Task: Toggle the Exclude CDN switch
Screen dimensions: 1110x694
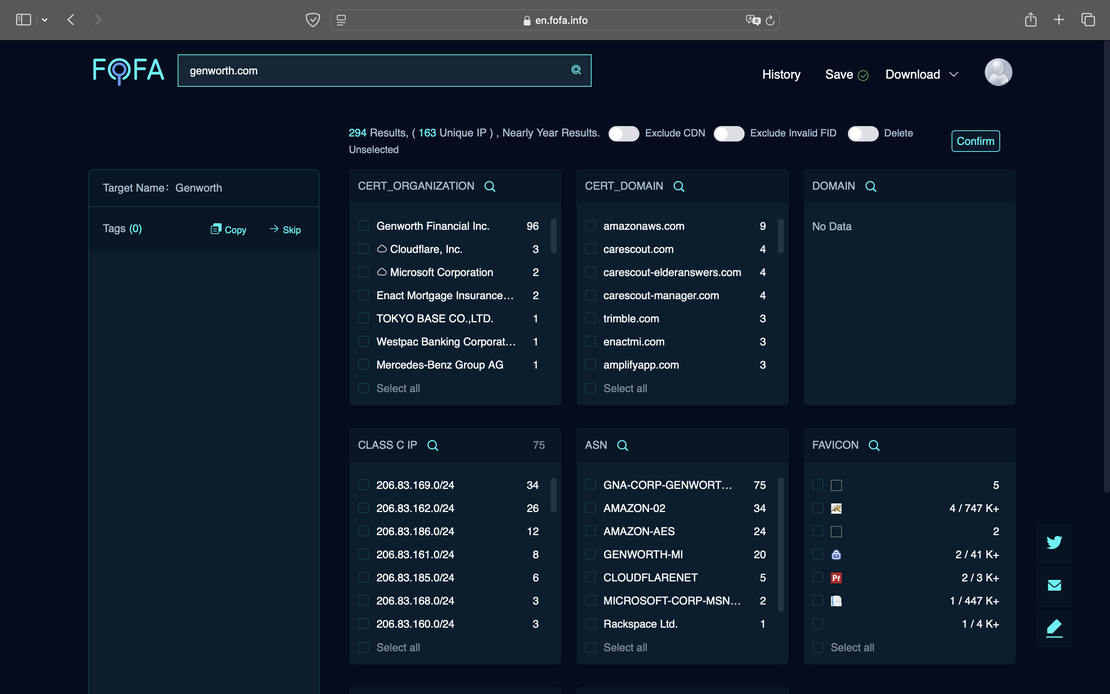Action: coord(624,134)
